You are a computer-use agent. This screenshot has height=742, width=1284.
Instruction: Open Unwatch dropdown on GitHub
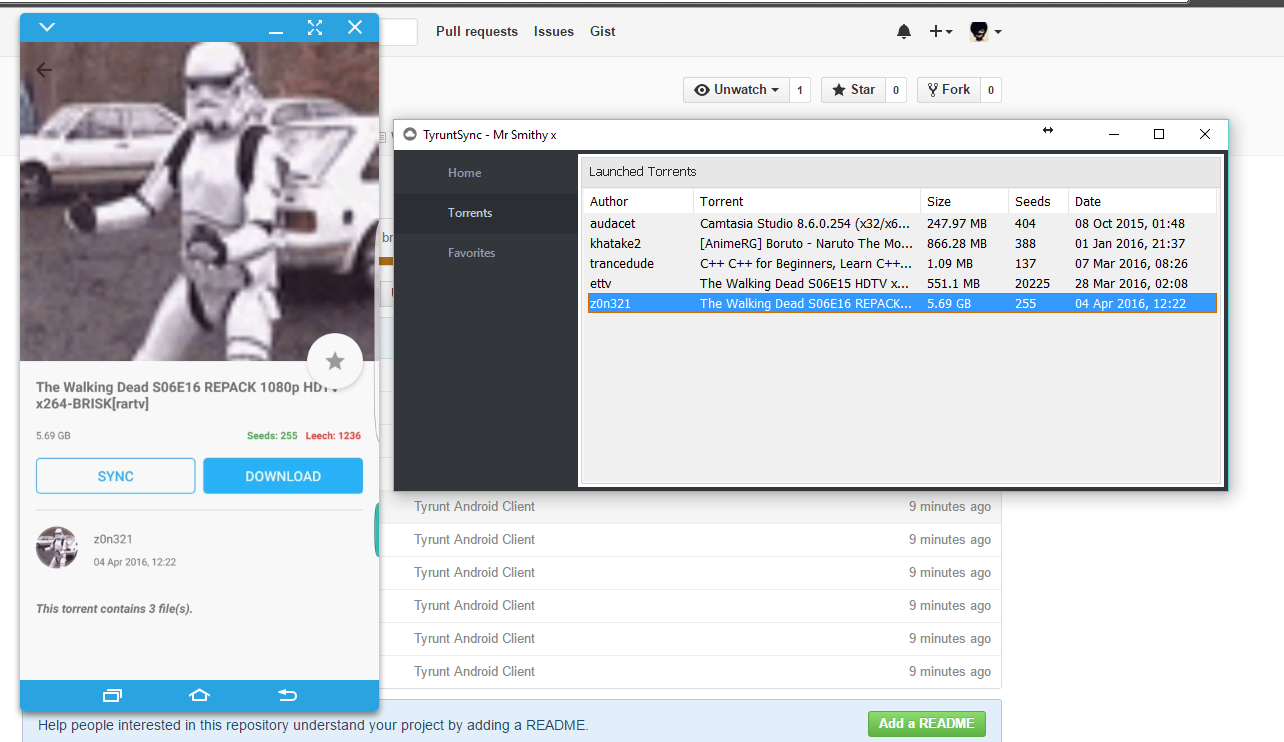click(736, 90)
